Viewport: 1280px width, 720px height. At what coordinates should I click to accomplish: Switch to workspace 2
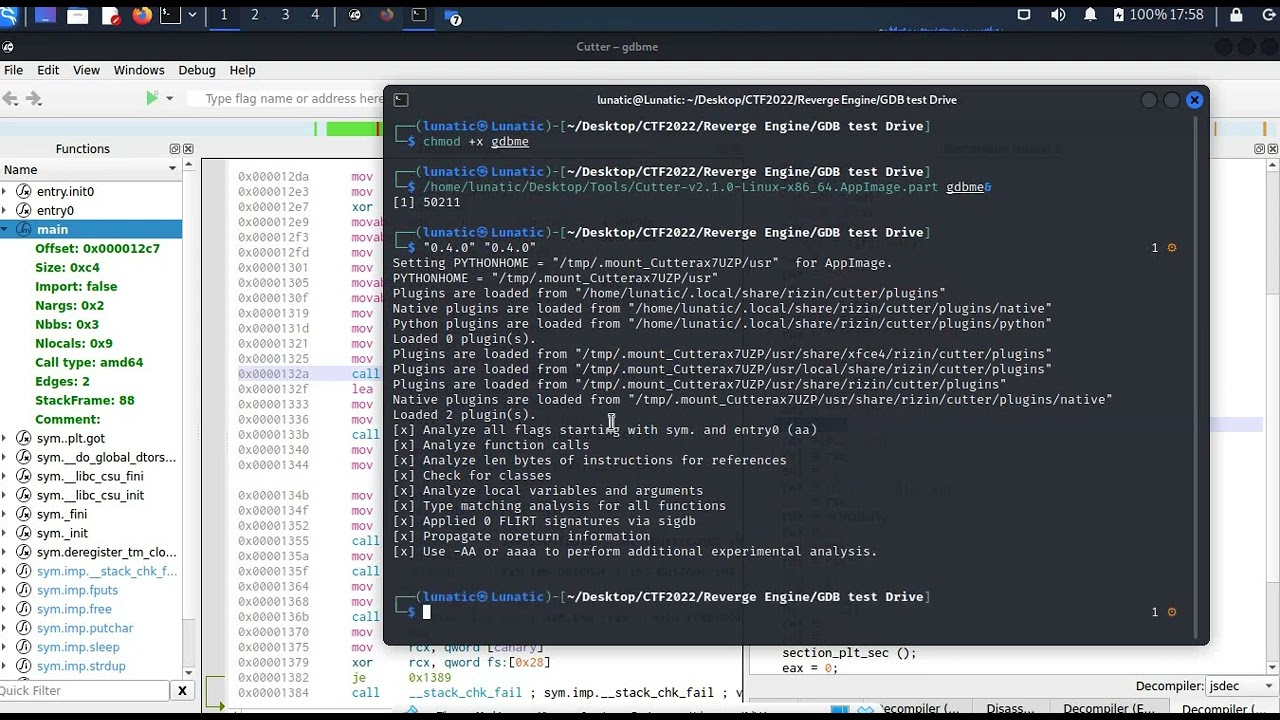click(x=255, y=15)
